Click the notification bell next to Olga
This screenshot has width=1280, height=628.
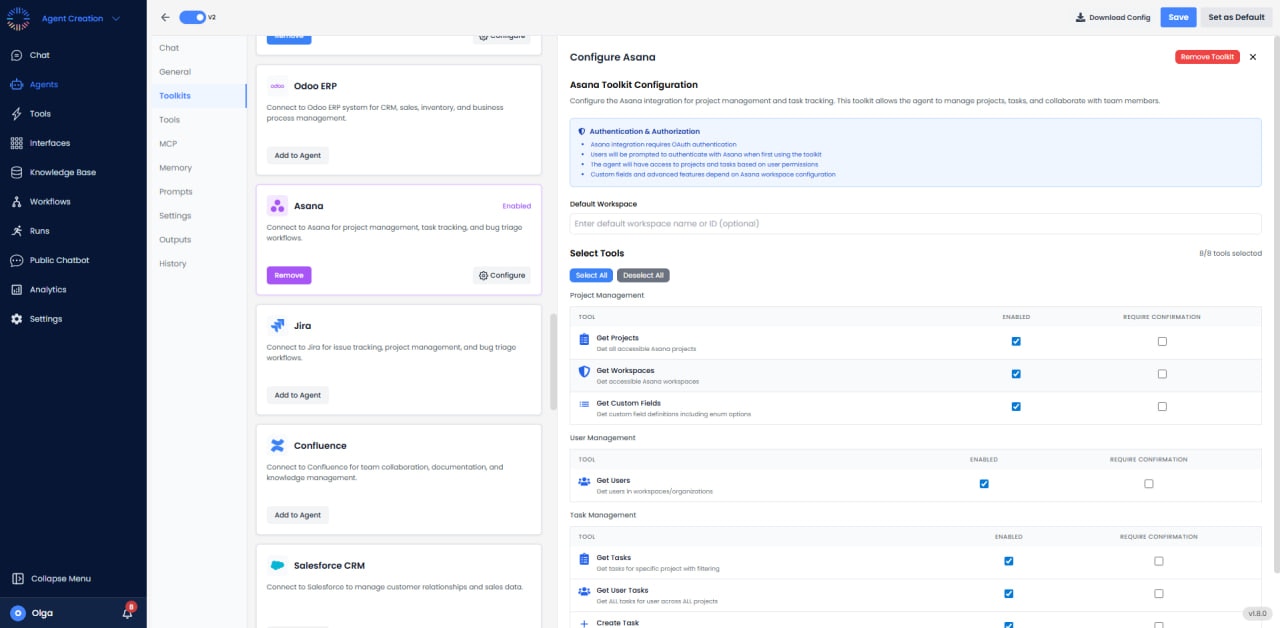125,612
